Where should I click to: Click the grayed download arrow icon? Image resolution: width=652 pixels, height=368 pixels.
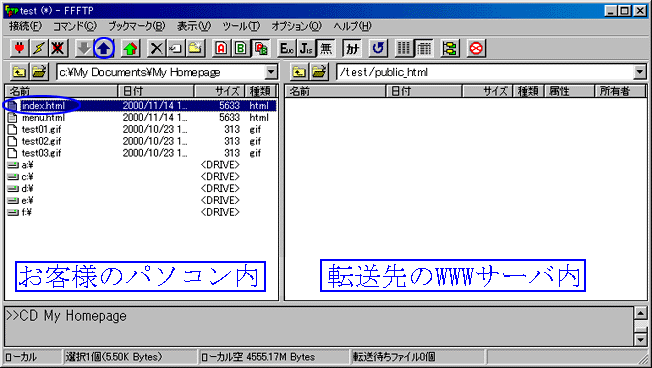[84, 49]
